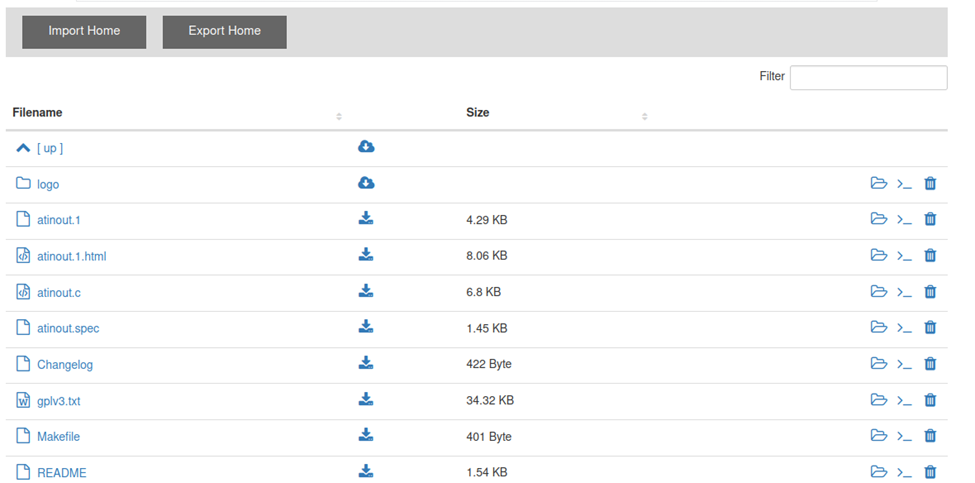This screenshot has width=975, height=483.
Task: Open terminal icon in the logo row
Action: click(904, 183)
